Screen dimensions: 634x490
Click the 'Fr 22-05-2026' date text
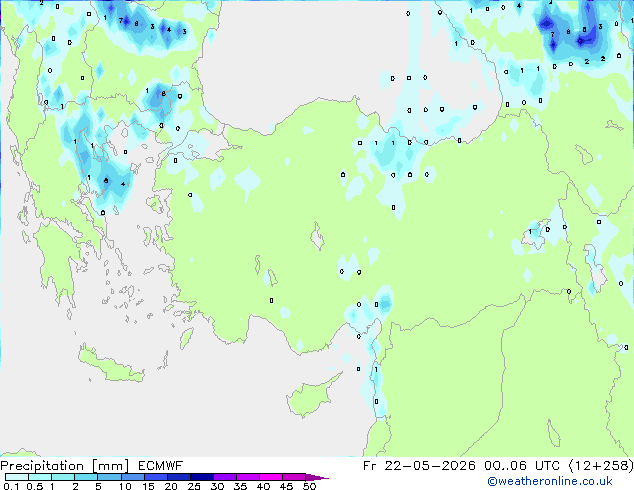[x=419, y=466]
